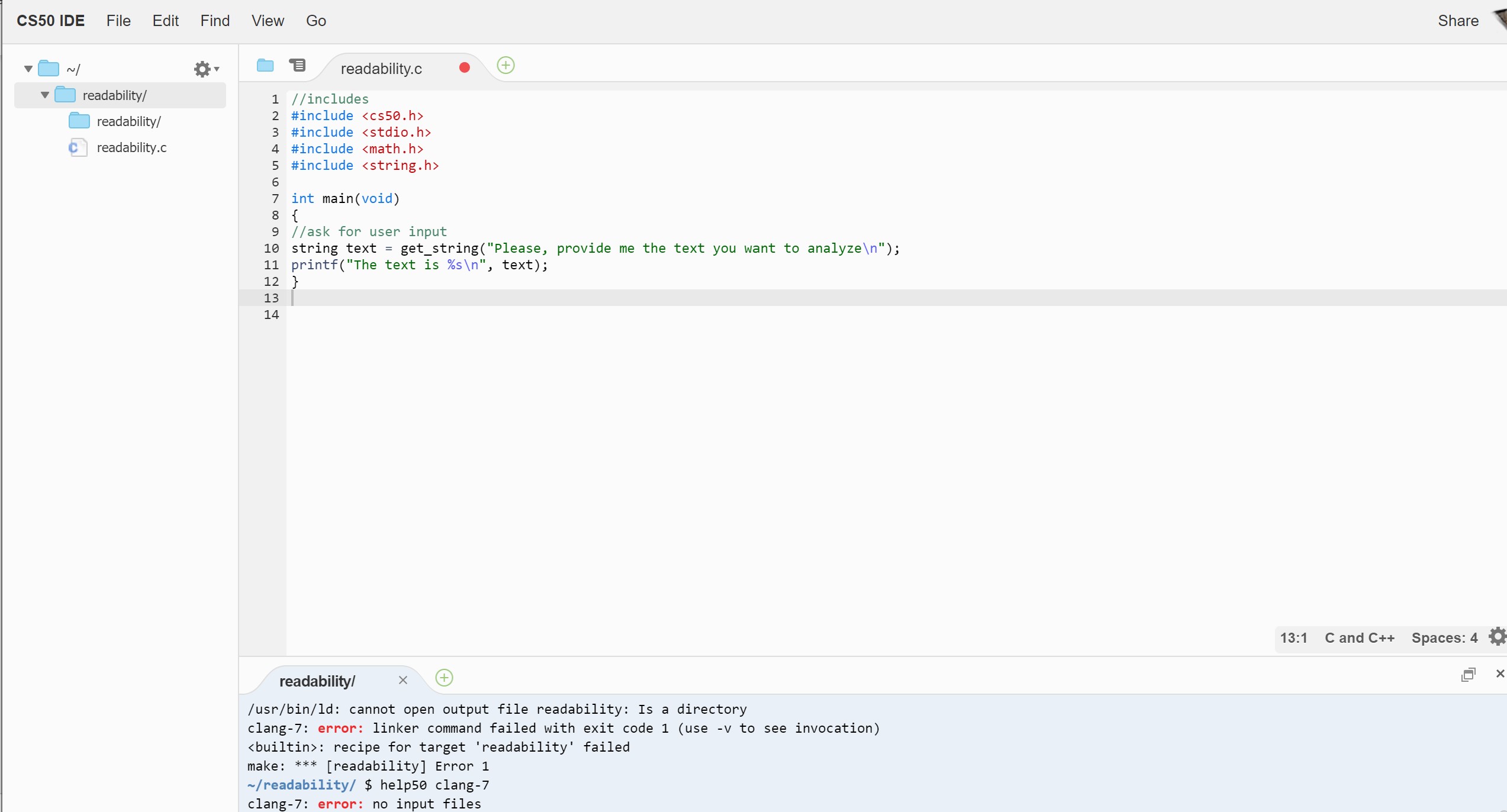Click the 'no input files' error line
Image resolution: width=1507 pixels, height=812 pixels.
click(364, 804)
